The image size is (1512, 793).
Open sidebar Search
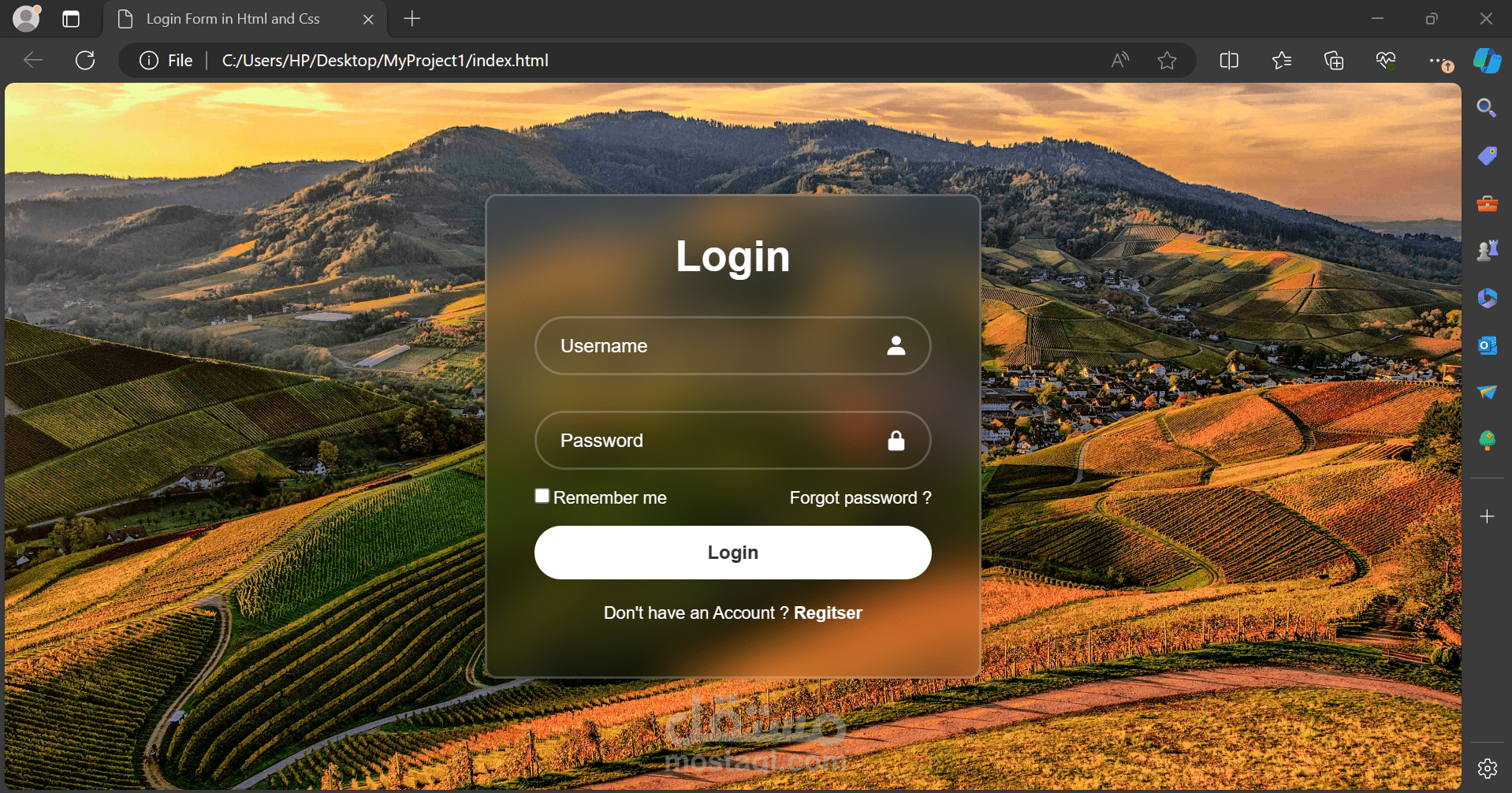click(x=1487, y=108)
